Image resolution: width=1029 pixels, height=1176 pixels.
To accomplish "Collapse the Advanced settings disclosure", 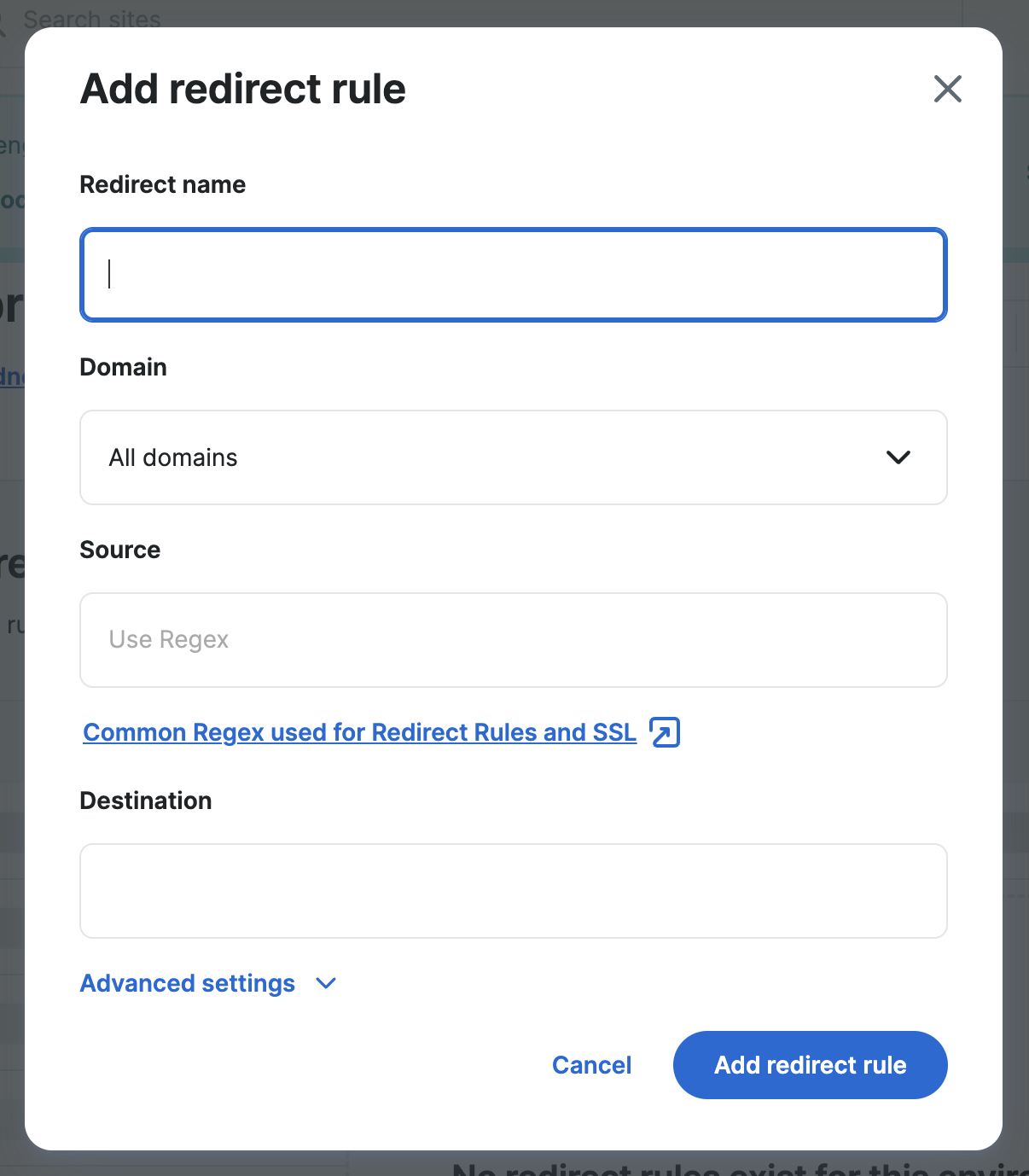I will tap(188, 983).
